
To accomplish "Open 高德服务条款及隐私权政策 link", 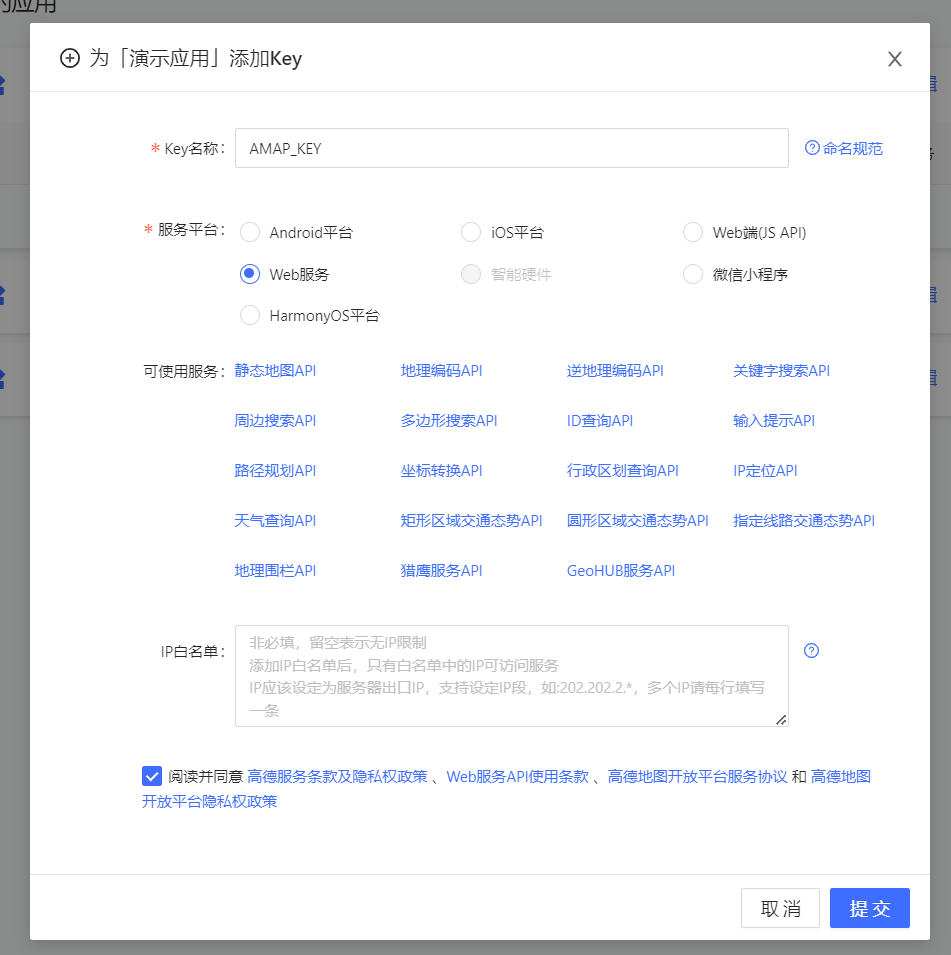I will click(338, 776).
